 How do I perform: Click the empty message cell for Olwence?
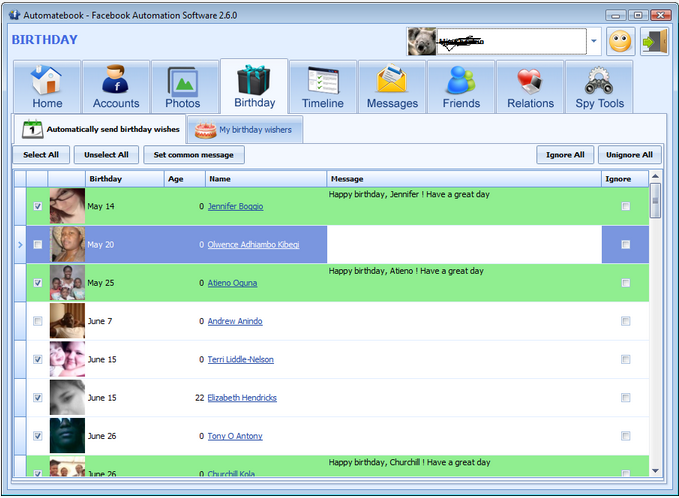point(464,245)
